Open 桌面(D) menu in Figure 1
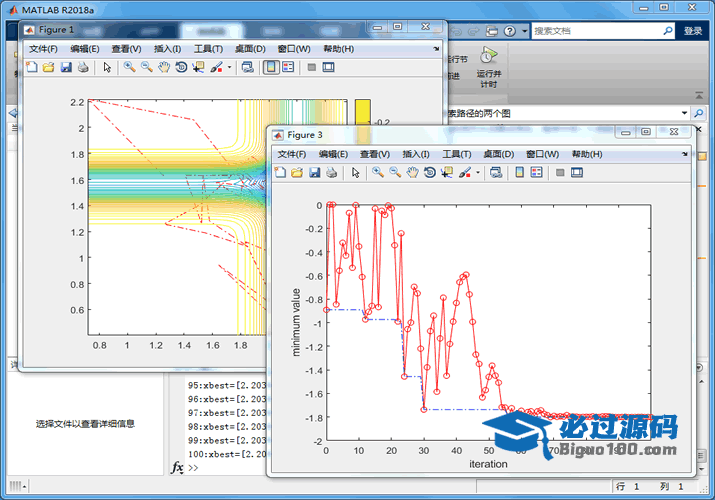Screen dimensions: 715x500 pos(250,49)
